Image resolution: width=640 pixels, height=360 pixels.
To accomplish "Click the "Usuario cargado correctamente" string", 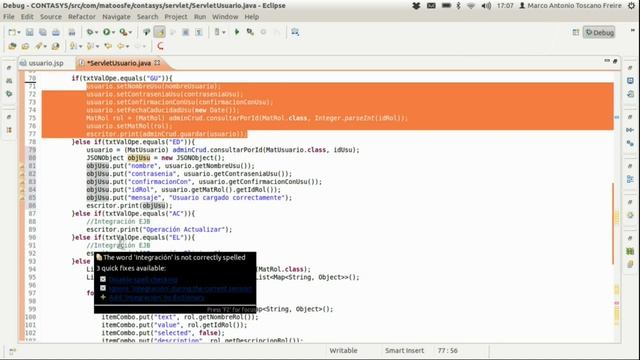I will point(227,198).
